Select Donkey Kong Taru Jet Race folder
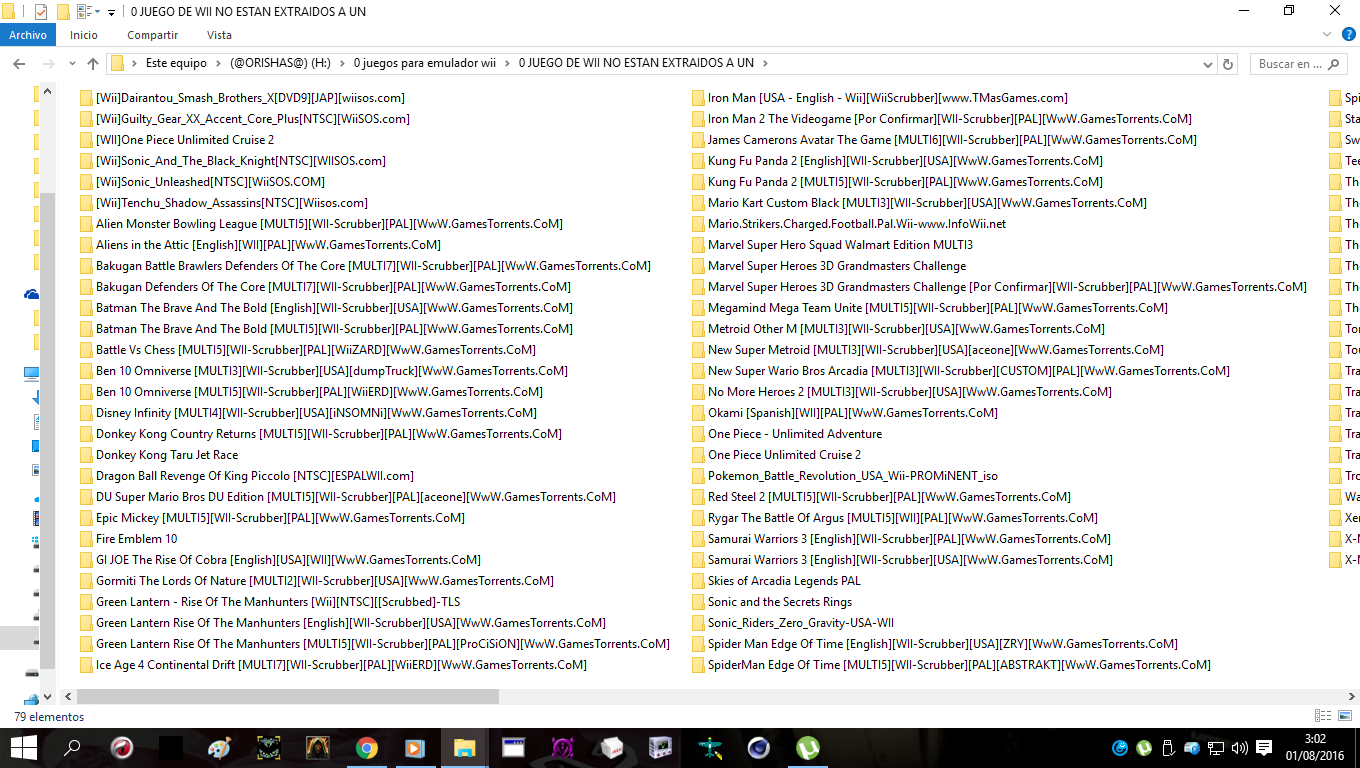 tap(159, 455)
